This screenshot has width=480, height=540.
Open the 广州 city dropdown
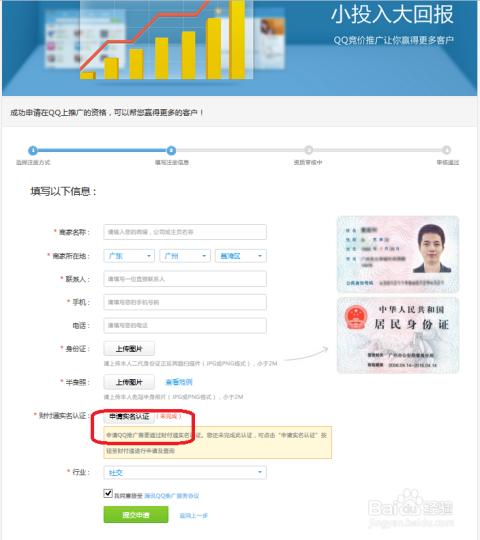[185, 256]
